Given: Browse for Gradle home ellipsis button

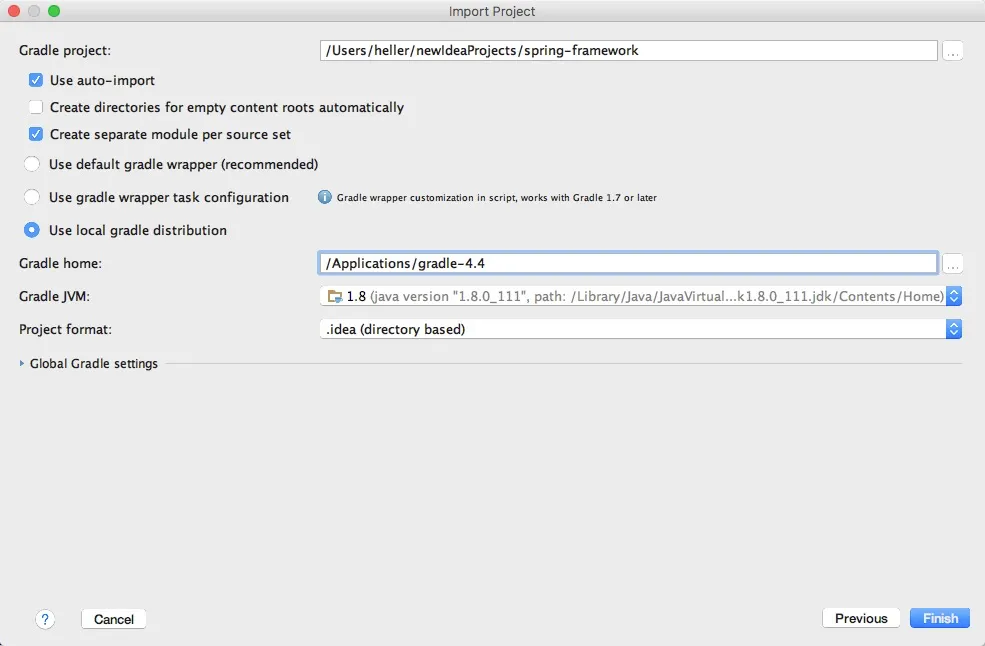Looking at the screenshot, I should coord(952,263).
